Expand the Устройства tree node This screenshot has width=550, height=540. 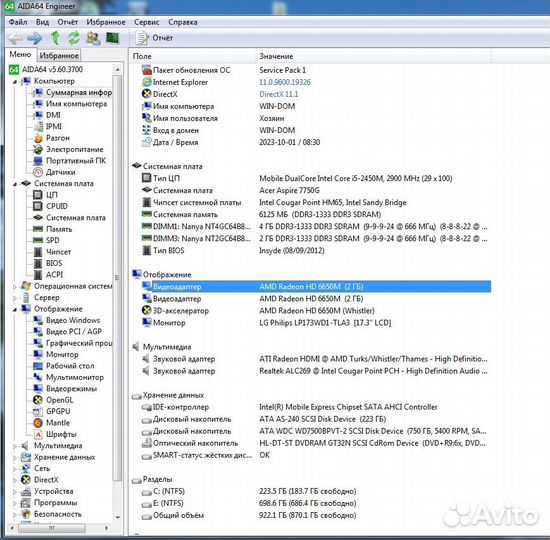point(15,492)
